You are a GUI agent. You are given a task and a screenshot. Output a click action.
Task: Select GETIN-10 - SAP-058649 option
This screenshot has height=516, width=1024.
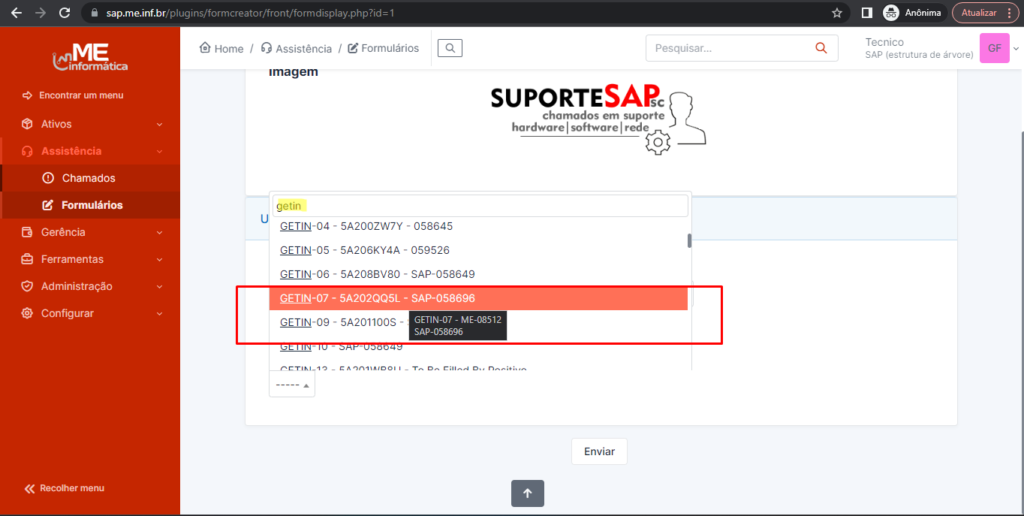(x=478, y=346)
